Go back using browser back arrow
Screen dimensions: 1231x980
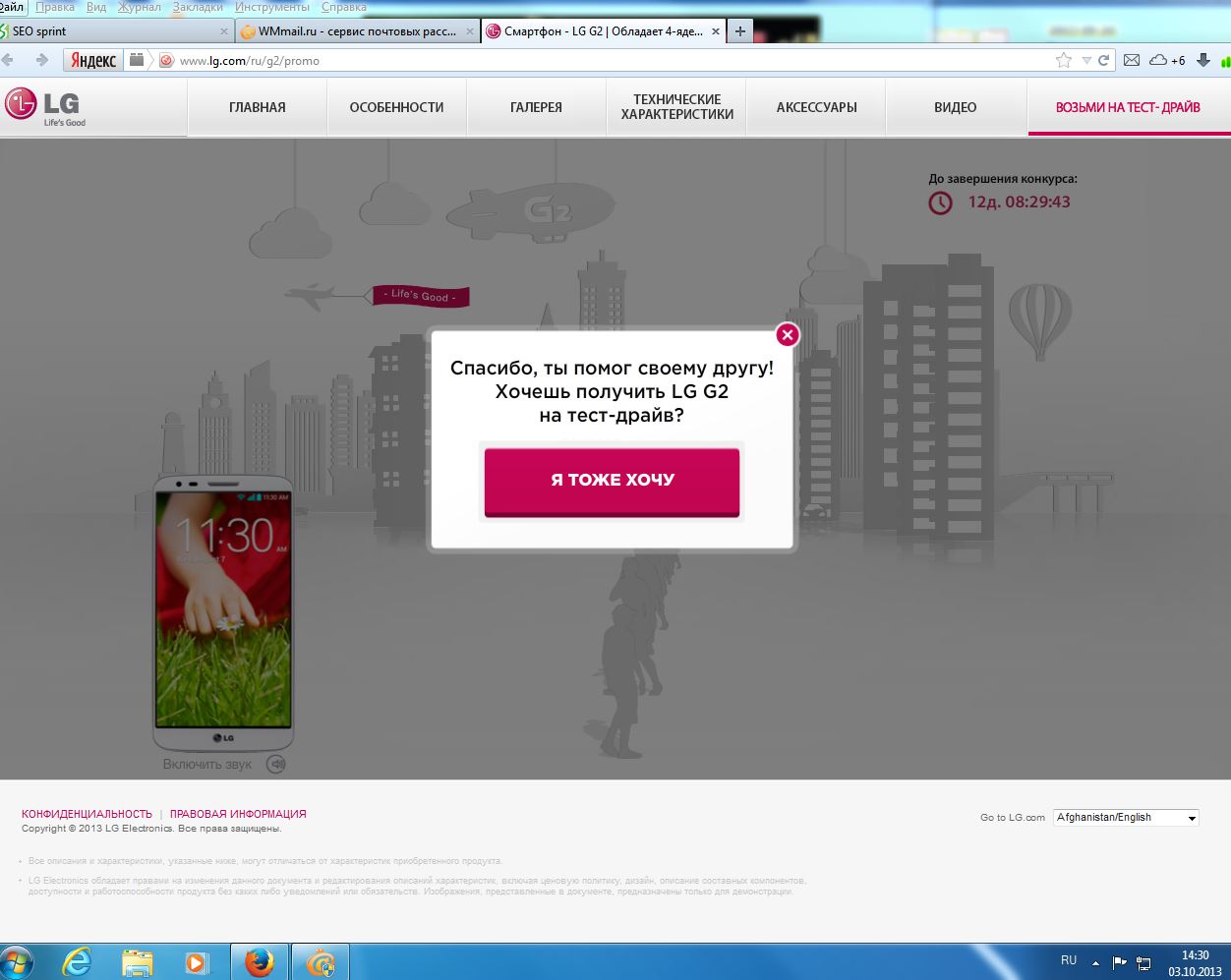[x=9, y=60]
